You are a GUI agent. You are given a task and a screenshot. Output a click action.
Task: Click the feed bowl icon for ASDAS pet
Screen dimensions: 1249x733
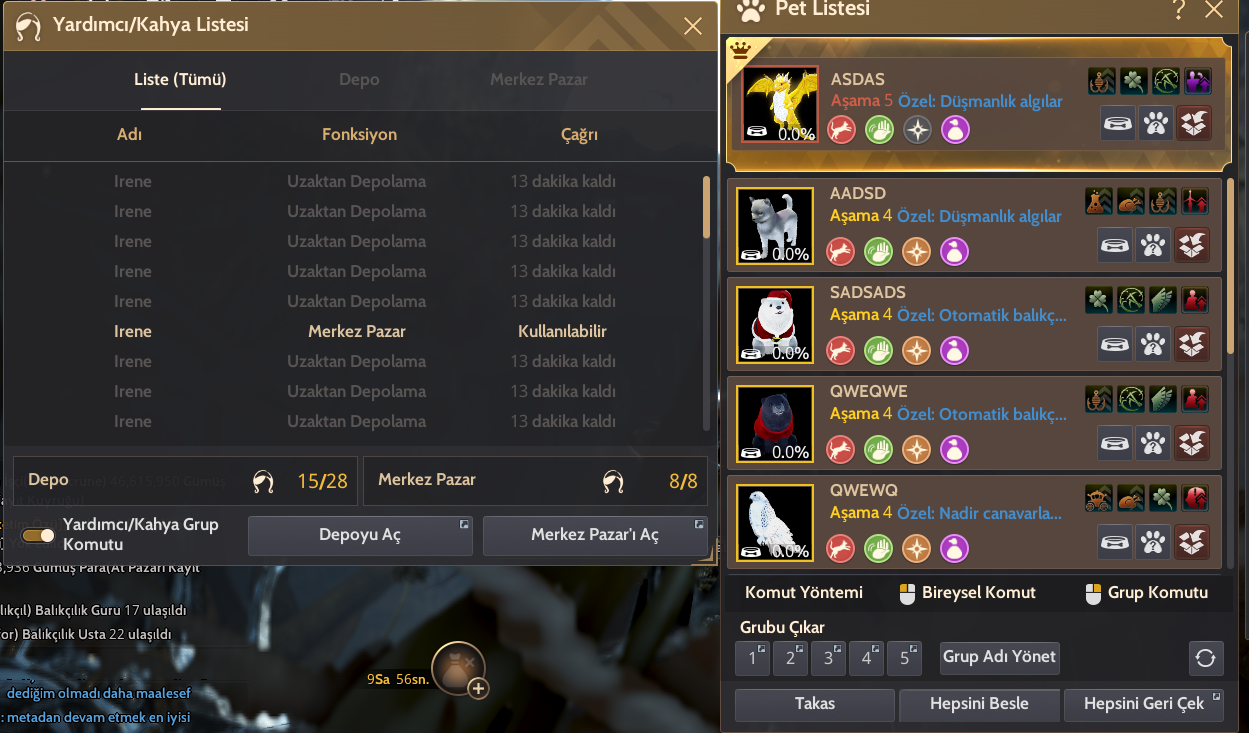pos(1118,124)
